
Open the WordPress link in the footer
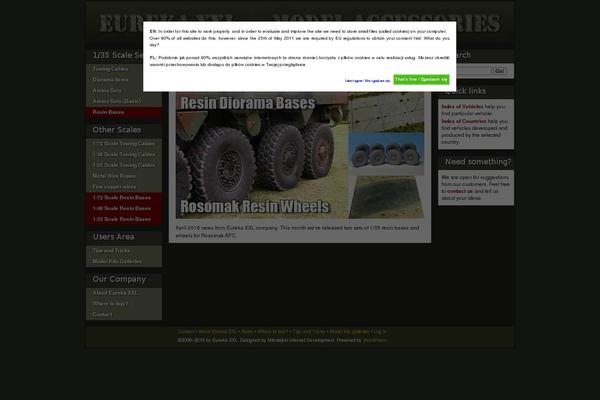coord(375,340)
